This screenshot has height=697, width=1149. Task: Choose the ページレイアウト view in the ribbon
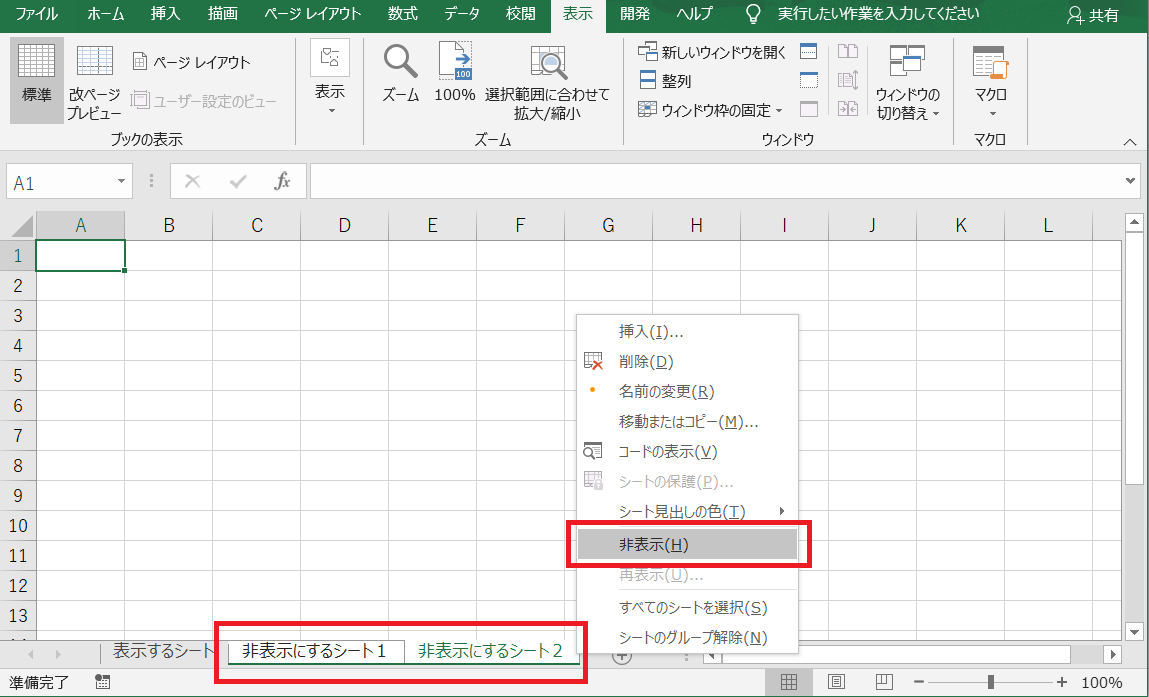pyautogui.click(x=192, y=62)
